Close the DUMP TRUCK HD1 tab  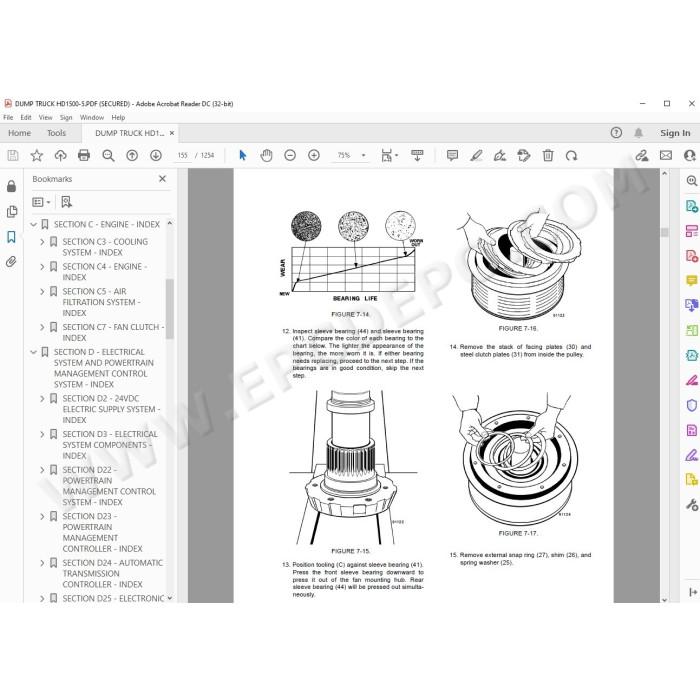(172, 133)
